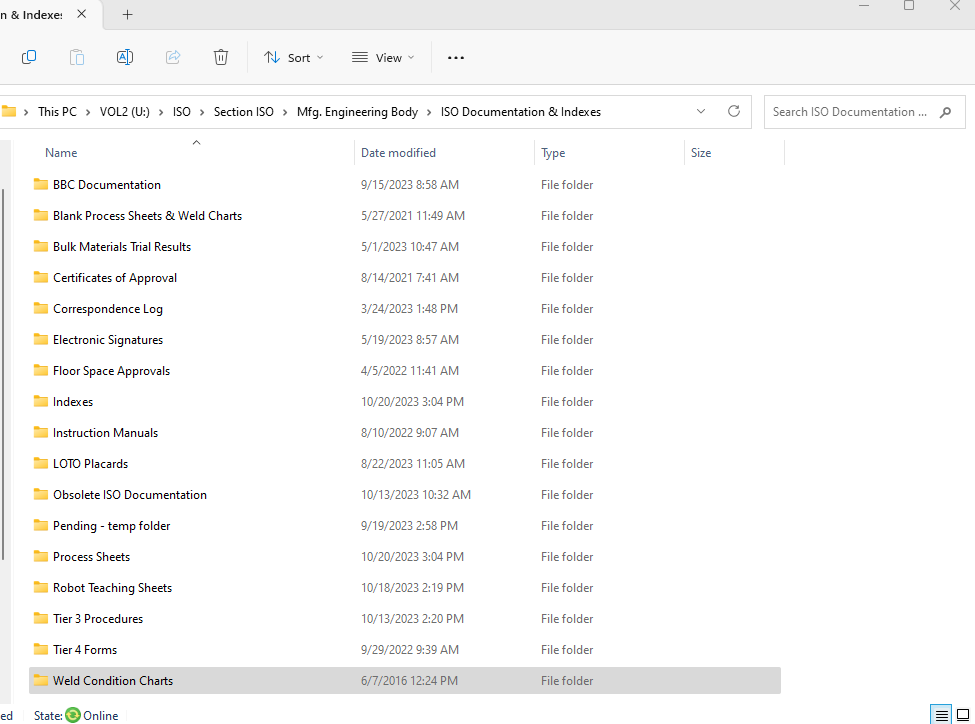Select the Robot Teaching Sheets folder
This screenshot has width=975, height=724.
click(112, 588)
